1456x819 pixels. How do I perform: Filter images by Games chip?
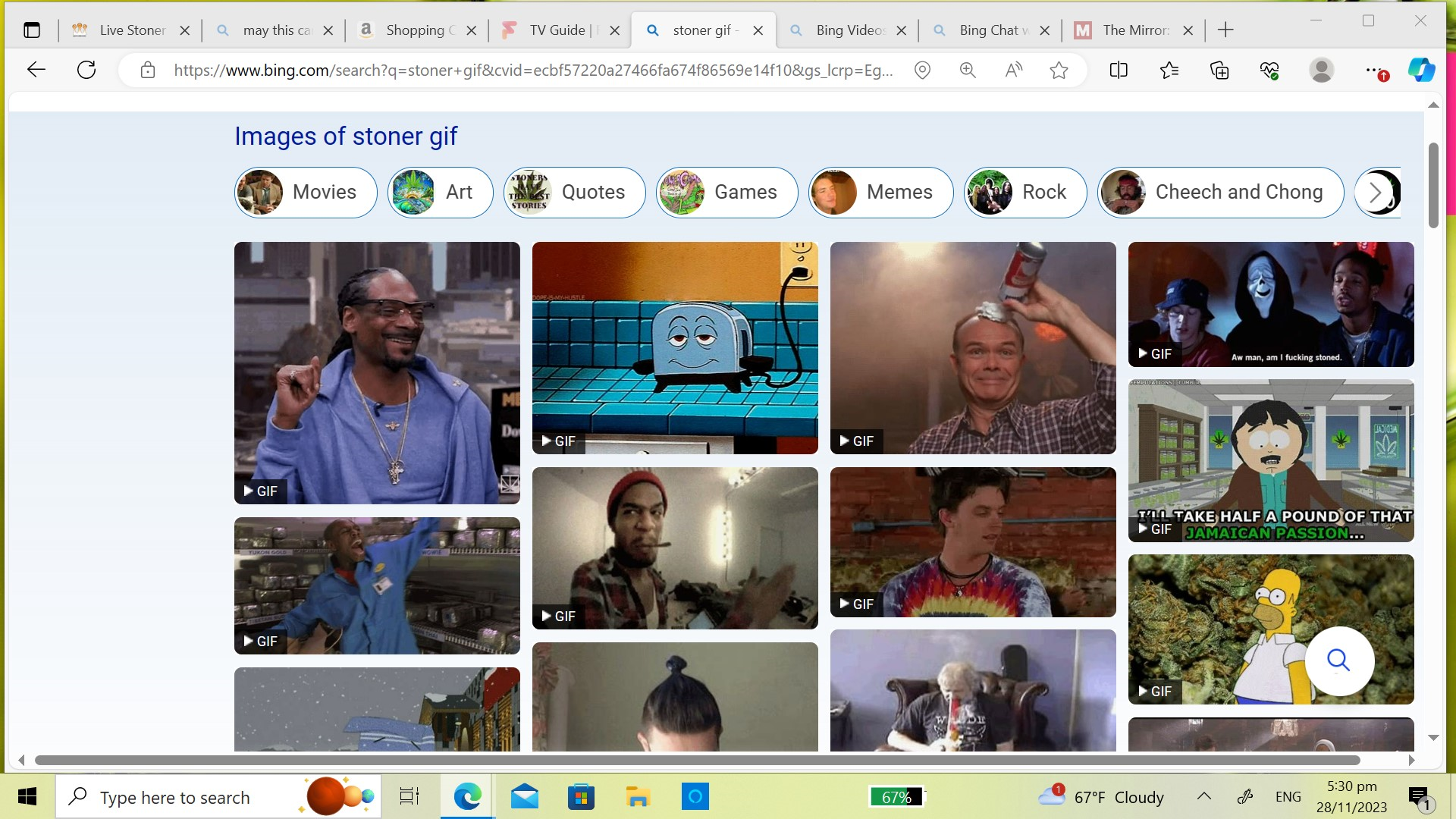click(727, 193)
